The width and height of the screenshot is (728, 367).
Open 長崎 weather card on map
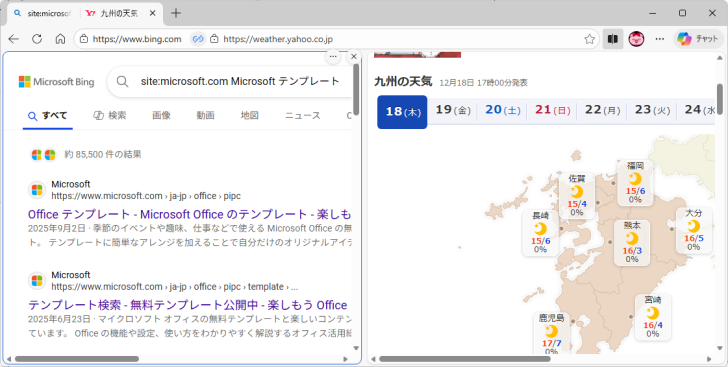coord(540,232)
